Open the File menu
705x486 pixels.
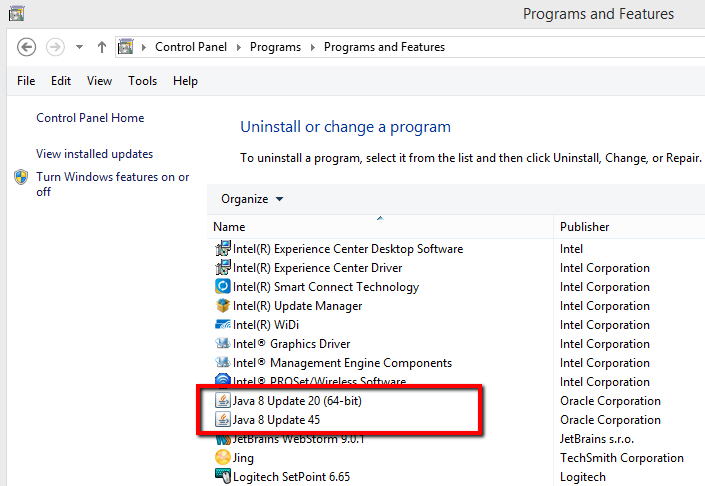tap(26, 81)
